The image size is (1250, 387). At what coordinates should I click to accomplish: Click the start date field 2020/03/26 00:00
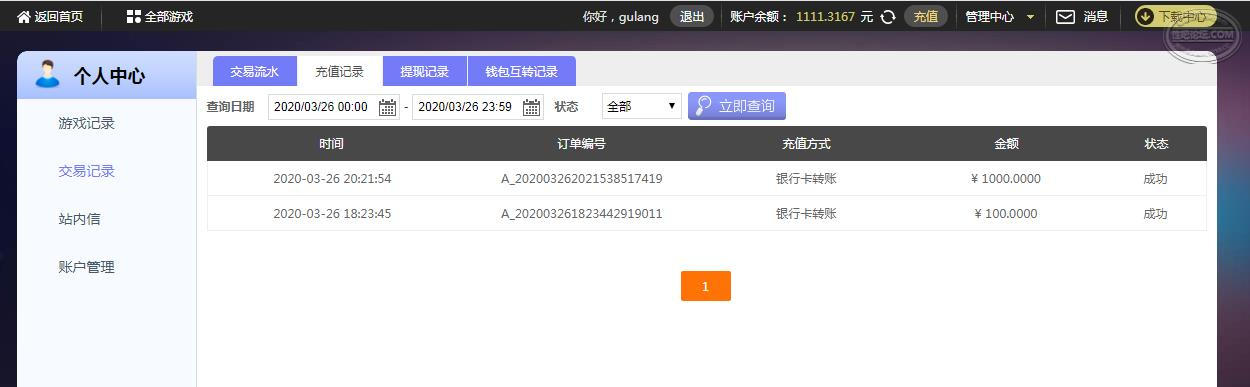pyautogui.click(x=334, y=107)
